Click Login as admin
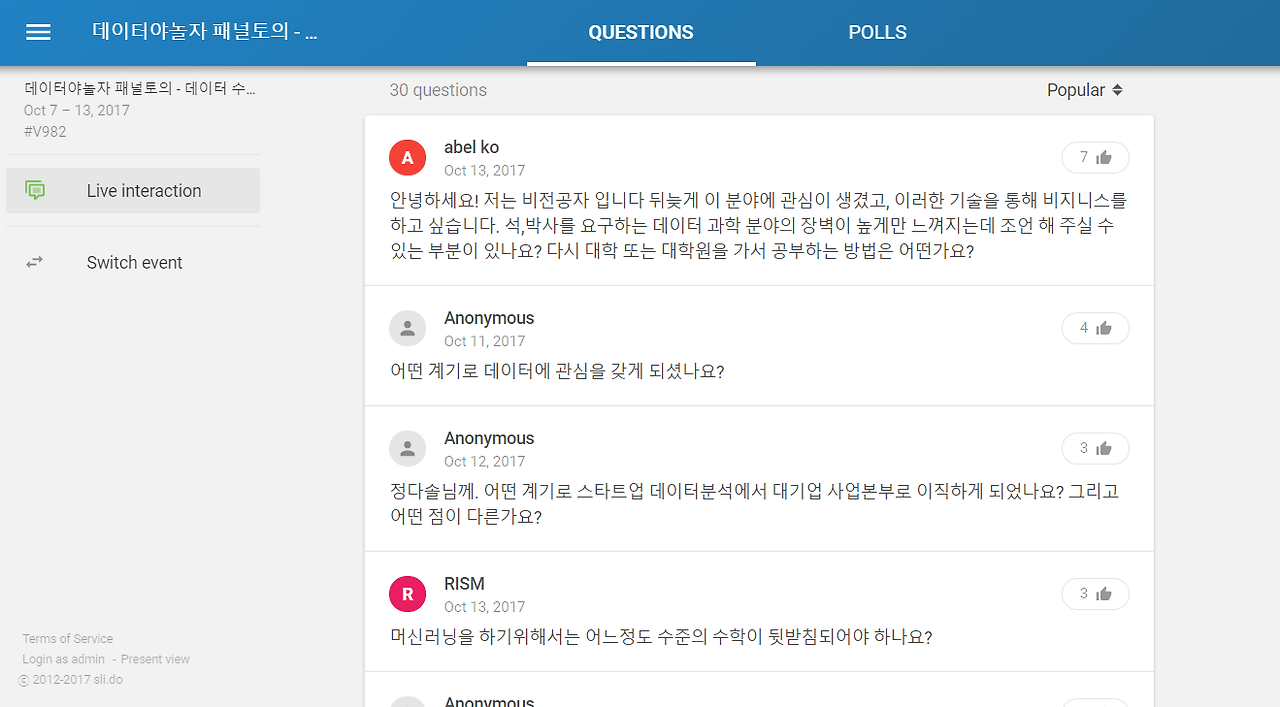1280x707 pixels. 63,659
